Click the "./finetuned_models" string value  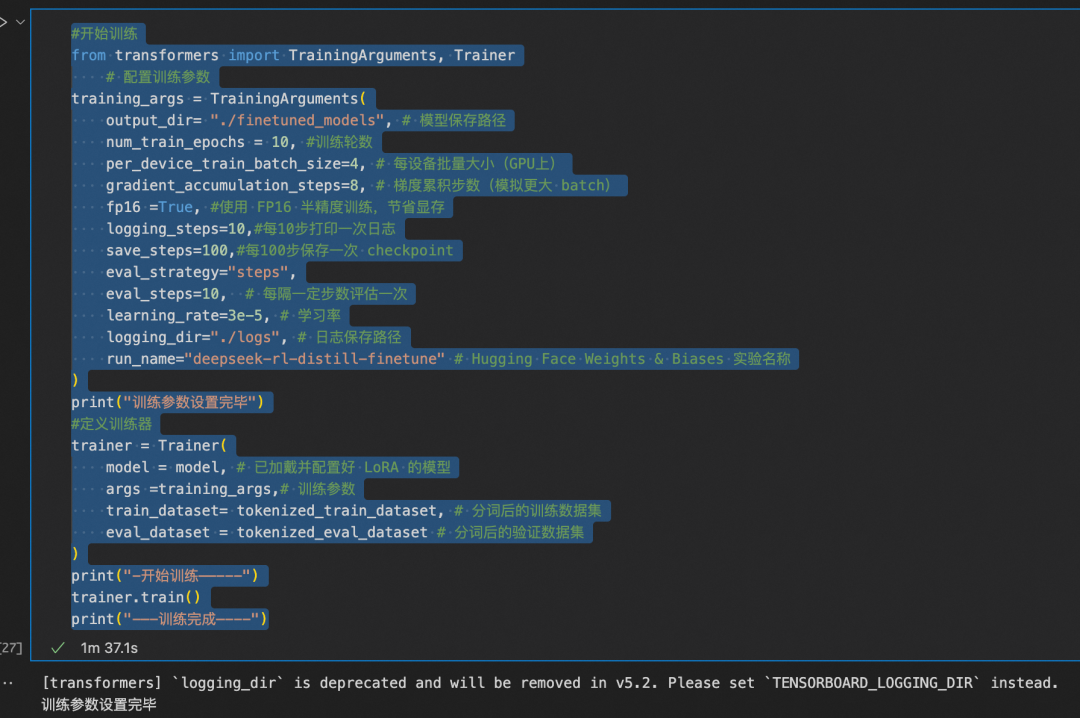297,120
